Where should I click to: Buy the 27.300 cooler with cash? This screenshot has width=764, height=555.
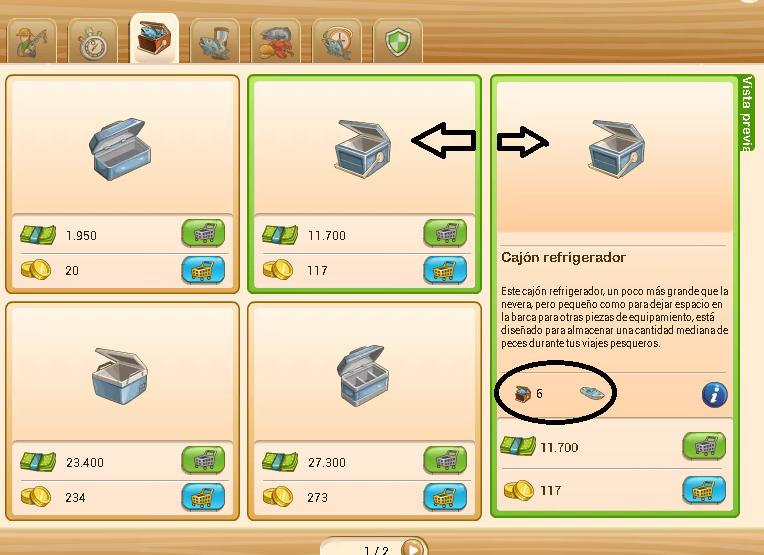445,460
